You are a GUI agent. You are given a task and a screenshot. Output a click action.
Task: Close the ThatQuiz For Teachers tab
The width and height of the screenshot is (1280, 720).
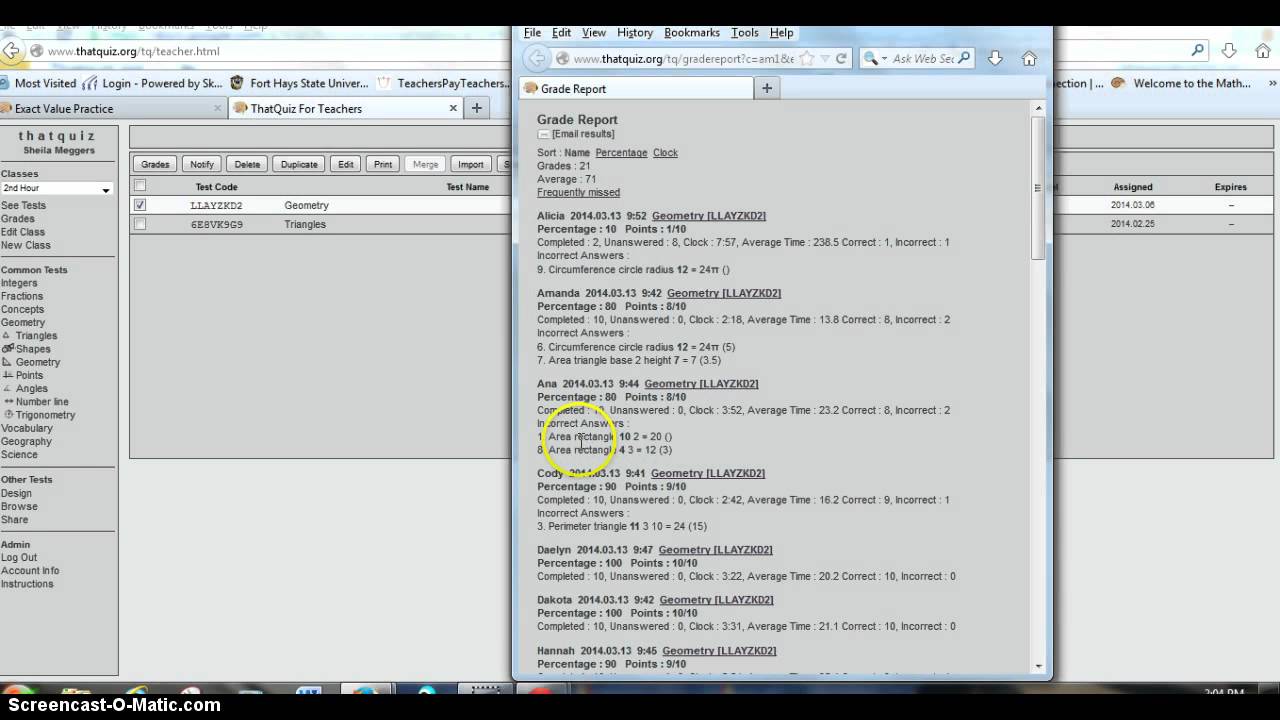(453, 108)
